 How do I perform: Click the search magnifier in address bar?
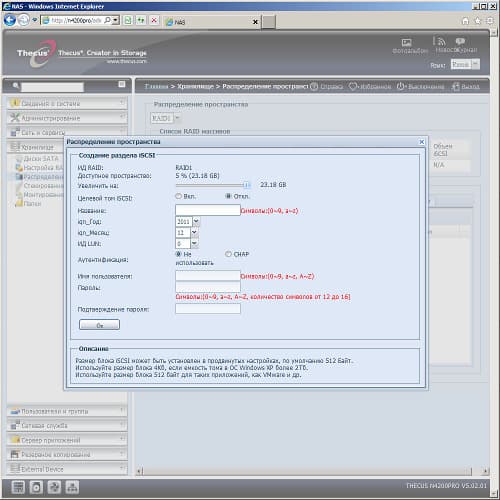coord(107,21)
